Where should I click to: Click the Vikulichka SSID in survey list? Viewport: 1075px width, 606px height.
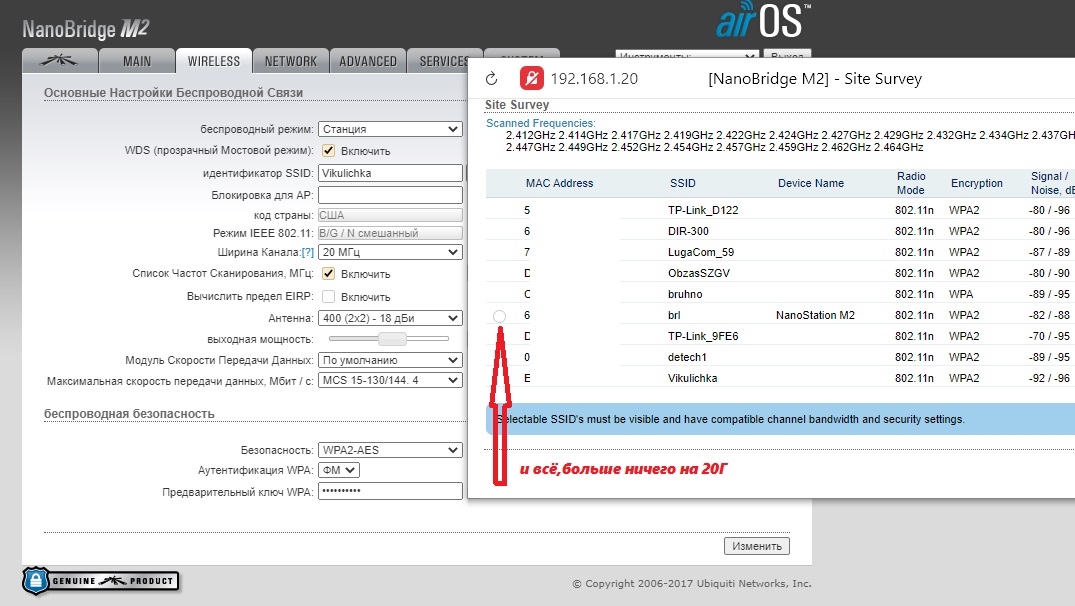[692, 378]
